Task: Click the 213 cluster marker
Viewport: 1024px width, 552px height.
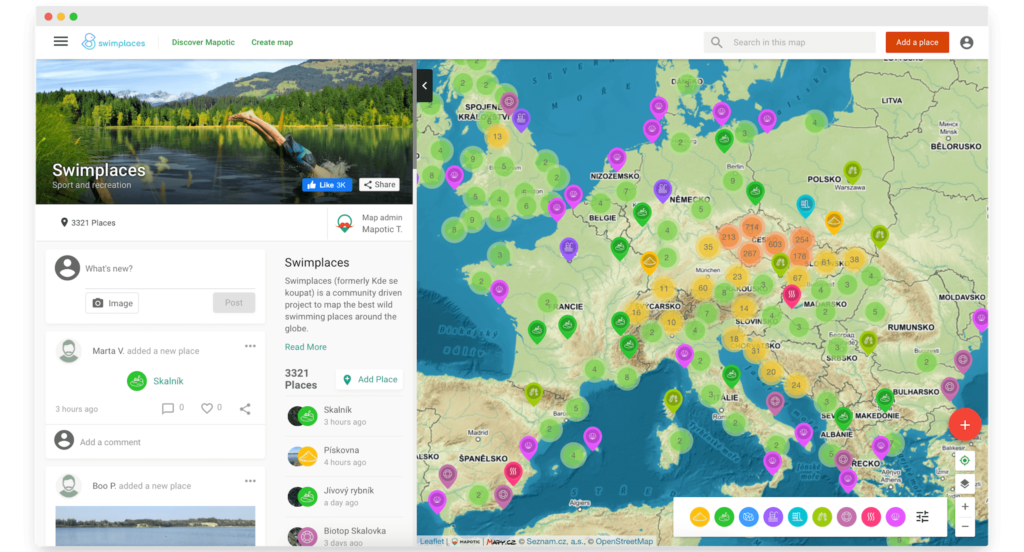Action: coord(729,237)
